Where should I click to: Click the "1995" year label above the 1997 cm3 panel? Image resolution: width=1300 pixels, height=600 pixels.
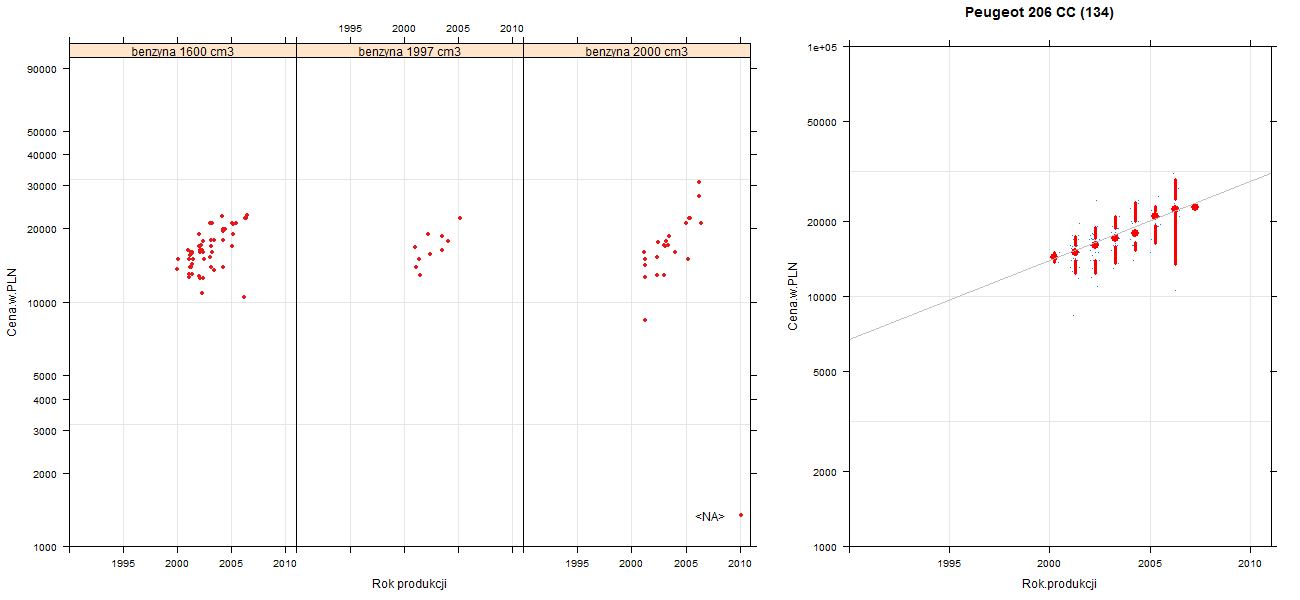click(351, 29)
